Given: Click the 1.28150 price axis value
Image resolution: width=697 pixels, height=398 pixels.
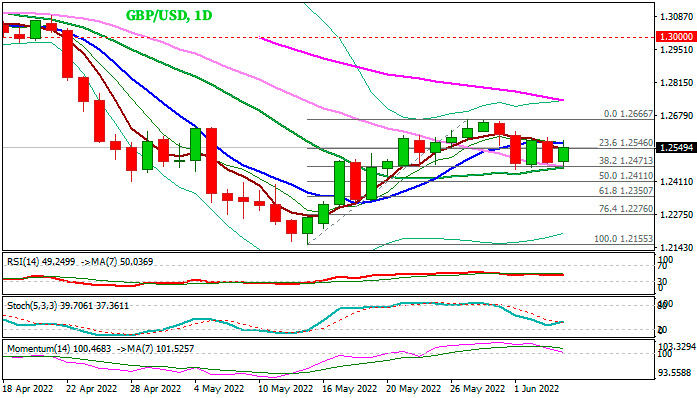Looking at the screenshot, I should [677, 83].
